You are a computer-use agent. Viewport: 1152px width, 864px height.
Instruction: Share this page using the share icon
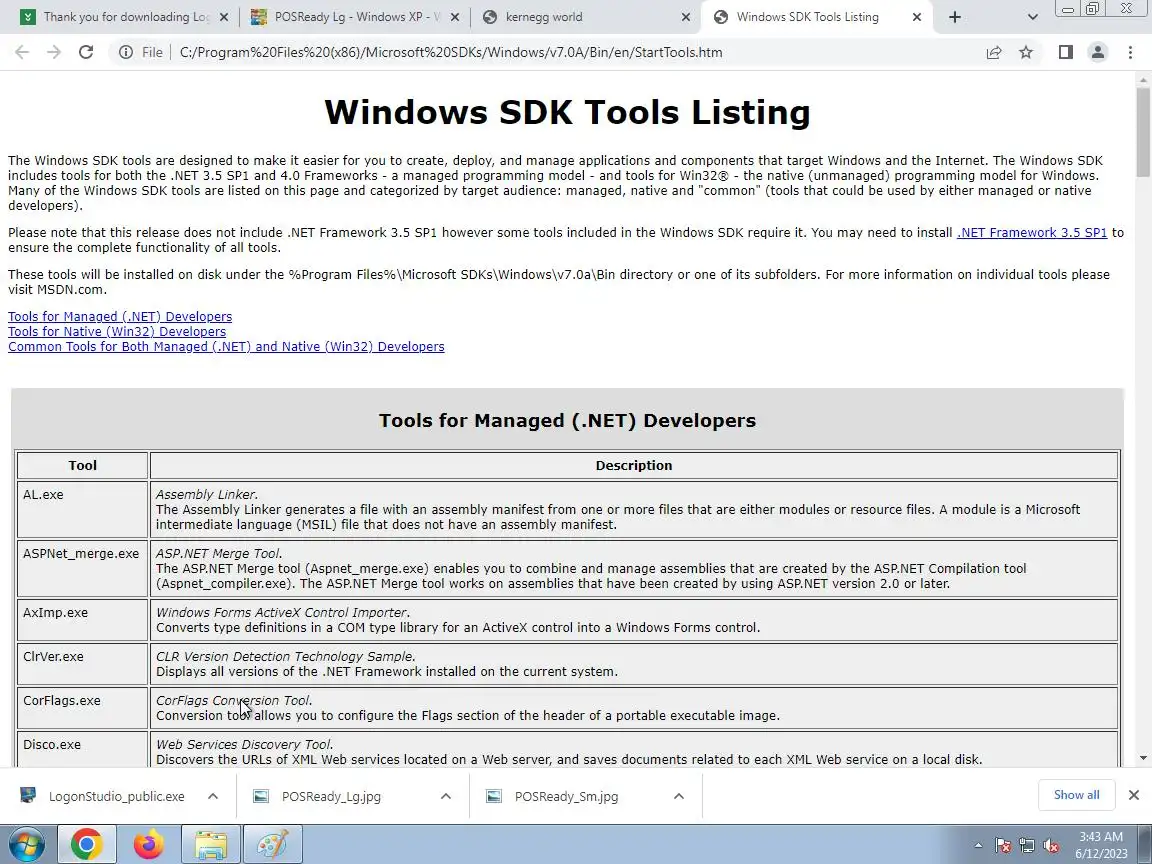tap(994, 52)
